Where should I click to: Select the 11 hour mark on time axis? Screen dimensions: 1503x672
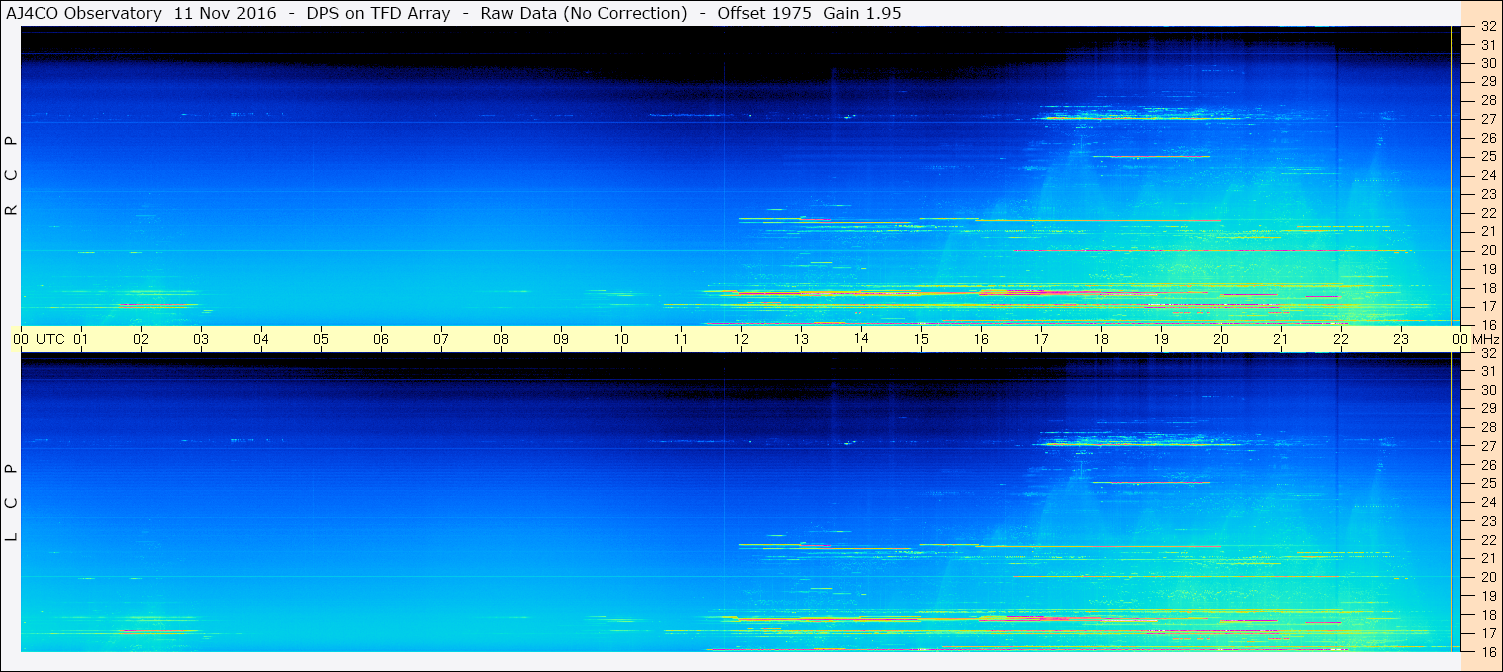(x=681, y=339)
